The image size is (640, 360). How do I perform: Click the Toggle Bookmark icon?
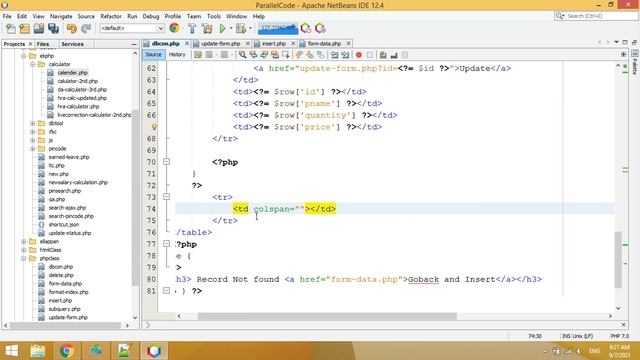point(321,55)
